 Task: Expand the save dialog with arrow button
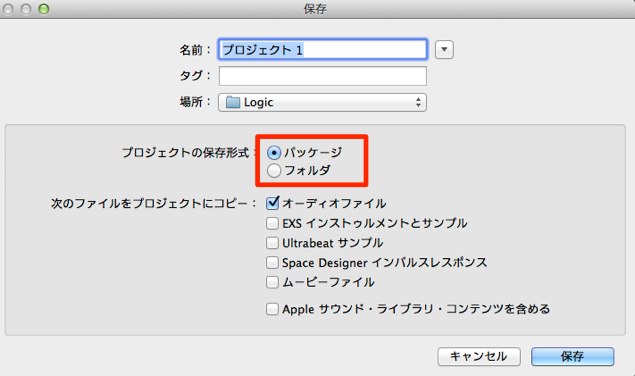pyautogui.click(x=444, y=50)
